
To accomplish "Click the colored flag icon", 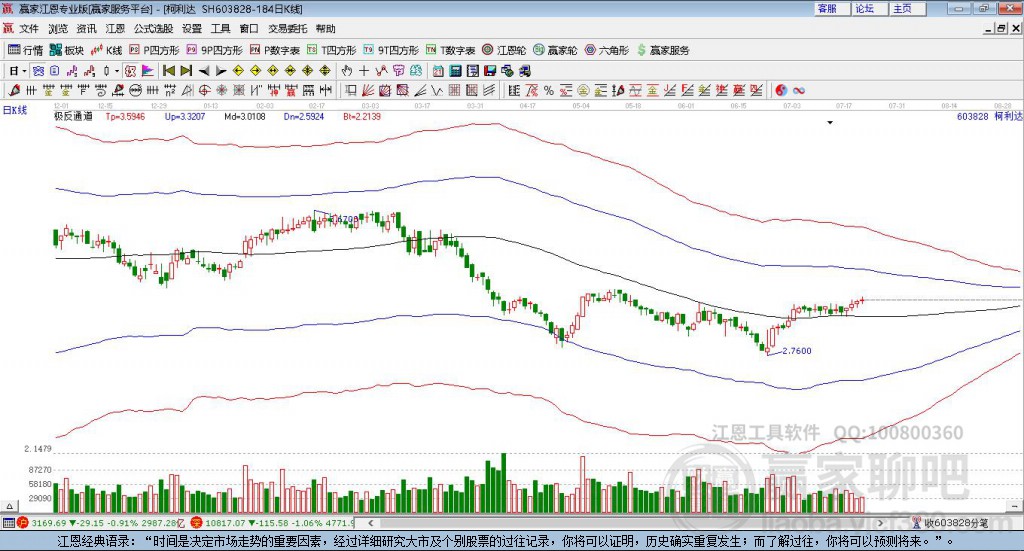I will (x=148, y=71).
